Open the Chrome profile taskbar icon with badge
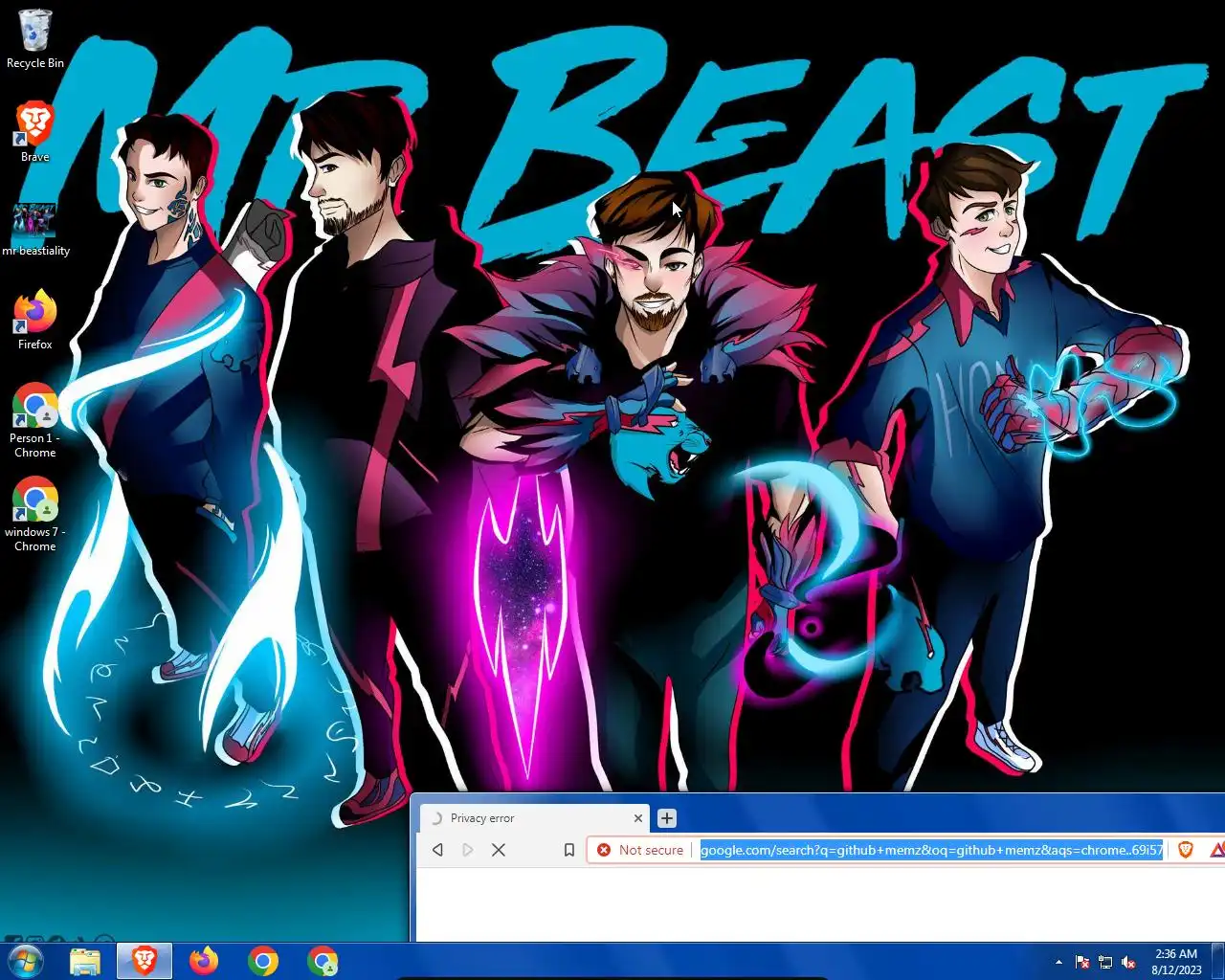 (323, 961)
